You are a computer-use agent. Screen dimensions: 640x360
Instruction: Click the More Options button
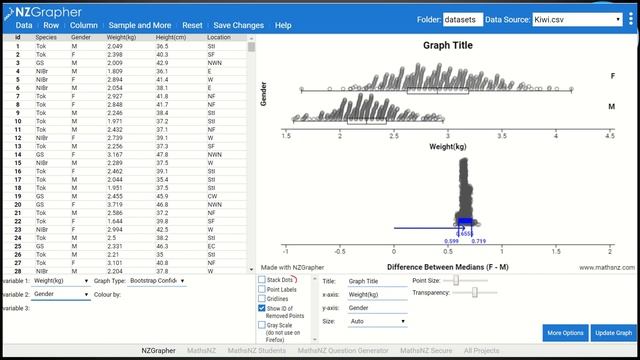pos(565,333)
